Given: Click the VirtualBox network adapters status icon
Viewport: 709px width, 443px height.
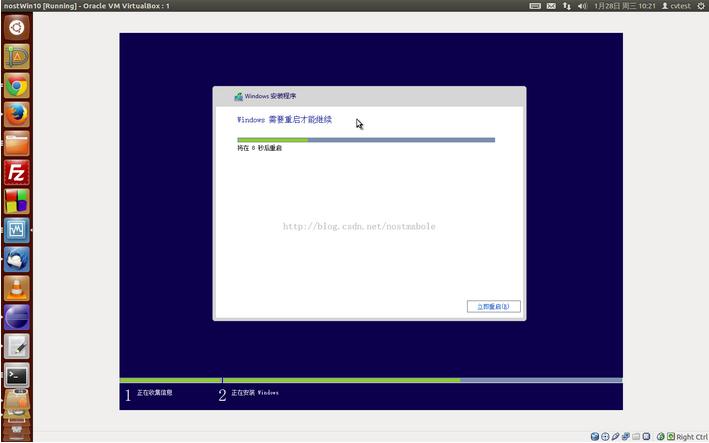Looking at the screenshot, I should pos(626,437).
